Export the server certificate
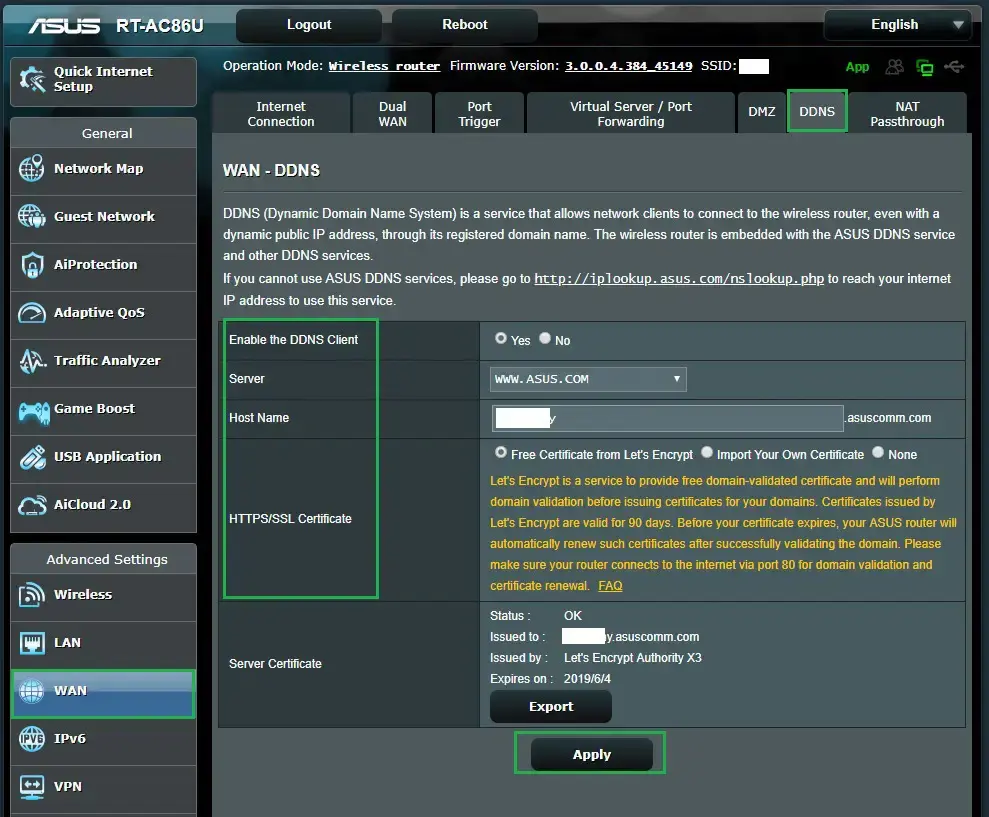 click(550, 707)
